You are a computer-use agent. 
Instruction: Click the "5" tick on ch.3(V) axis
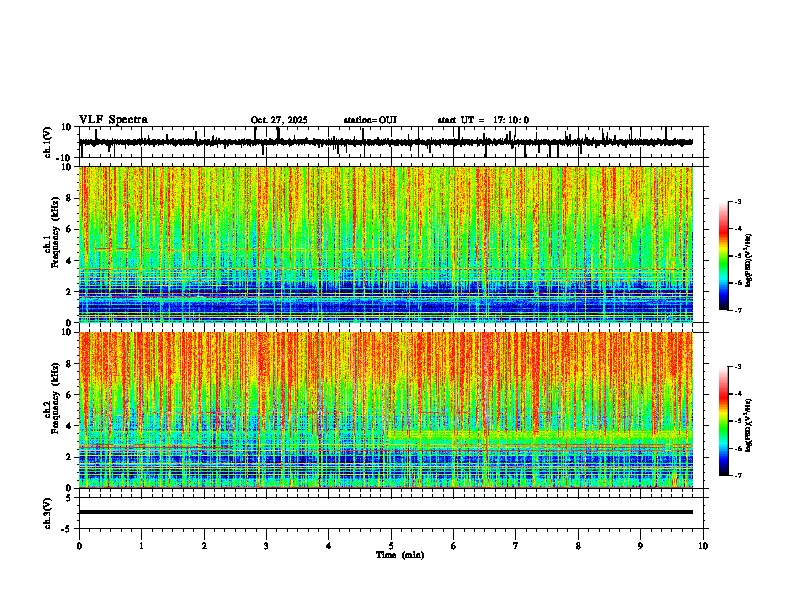pyautogui.click(x=70, y=497)
